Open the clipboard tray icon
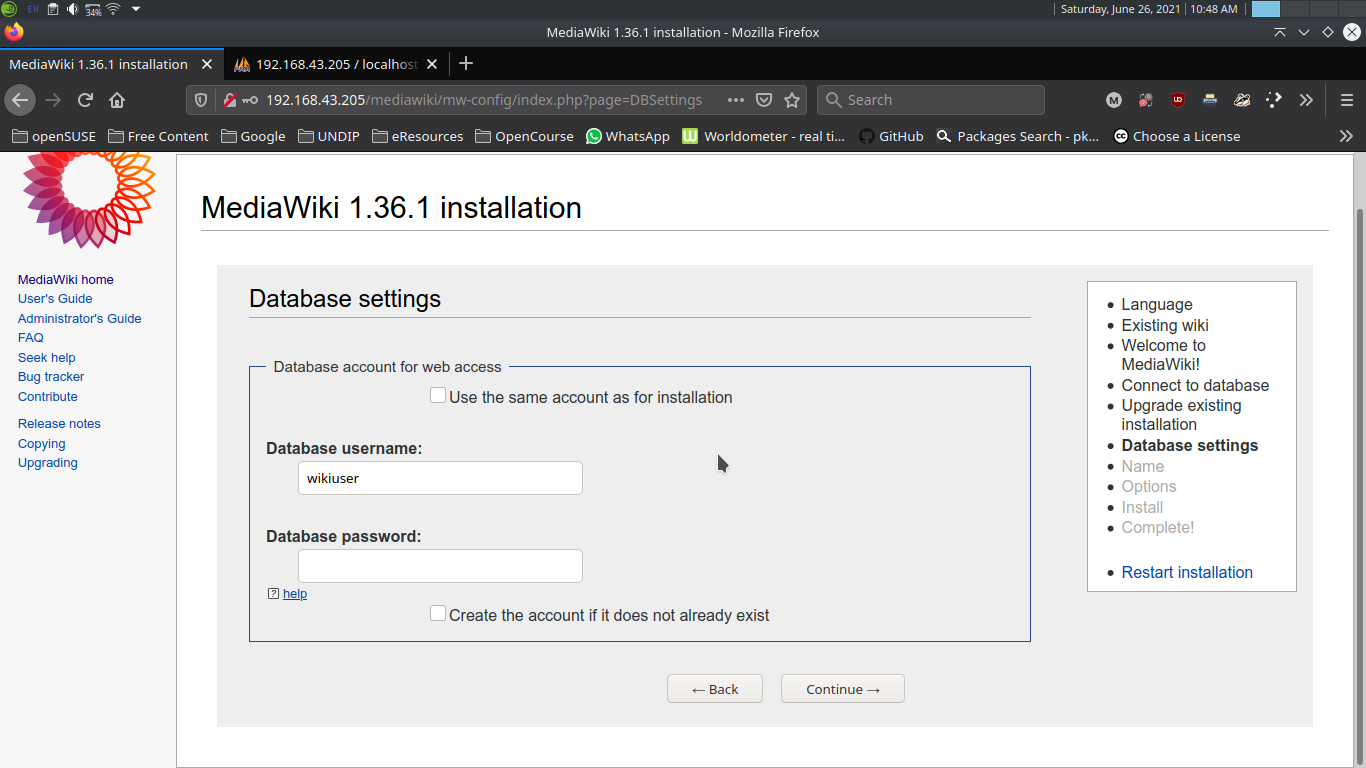Image resolution: width=1366 pixels, height=768 pixels. coord(53,9)
